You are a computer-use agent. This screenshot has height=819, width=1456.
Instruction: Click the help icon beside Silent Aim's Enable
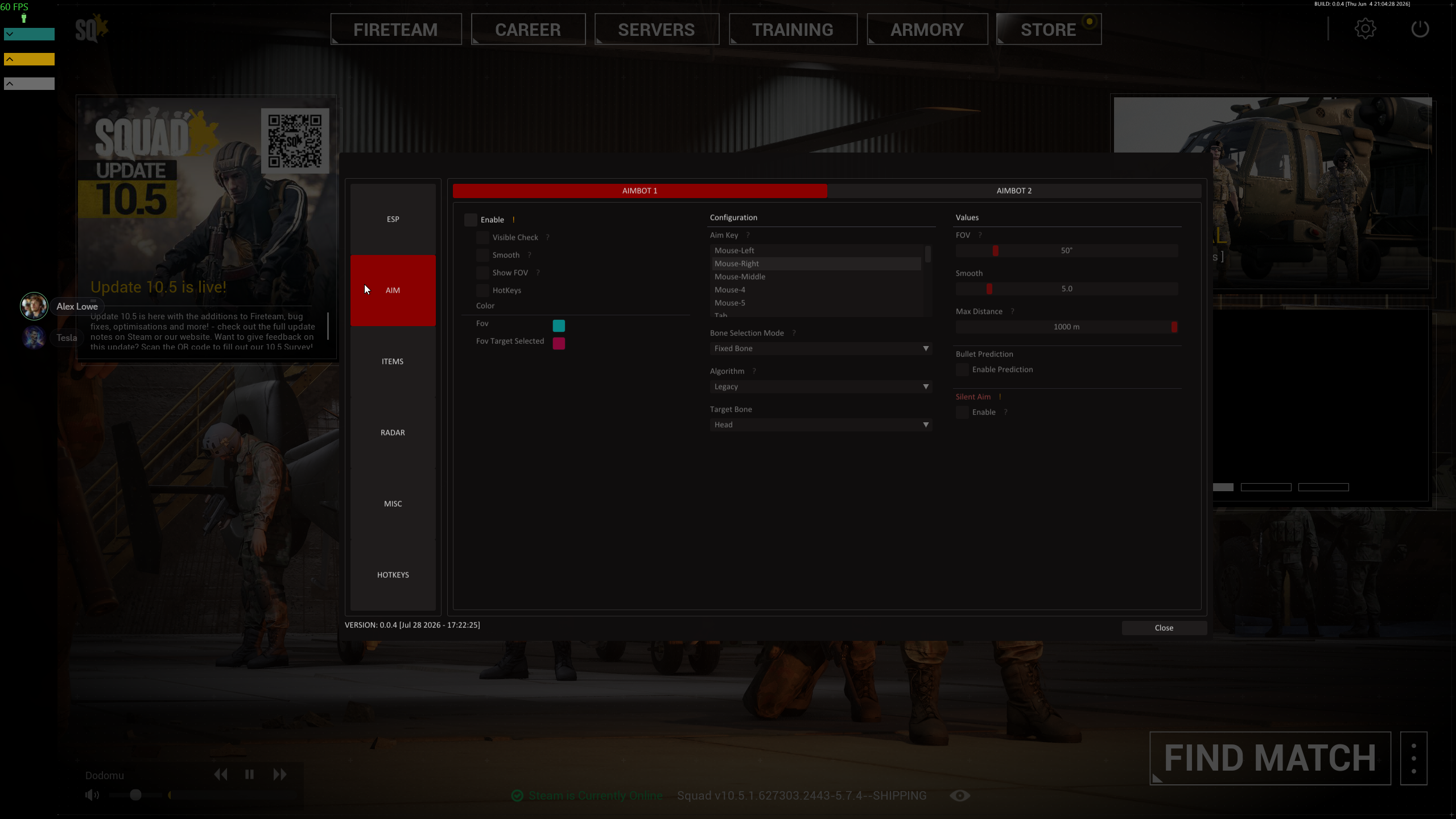(1005, 412)
